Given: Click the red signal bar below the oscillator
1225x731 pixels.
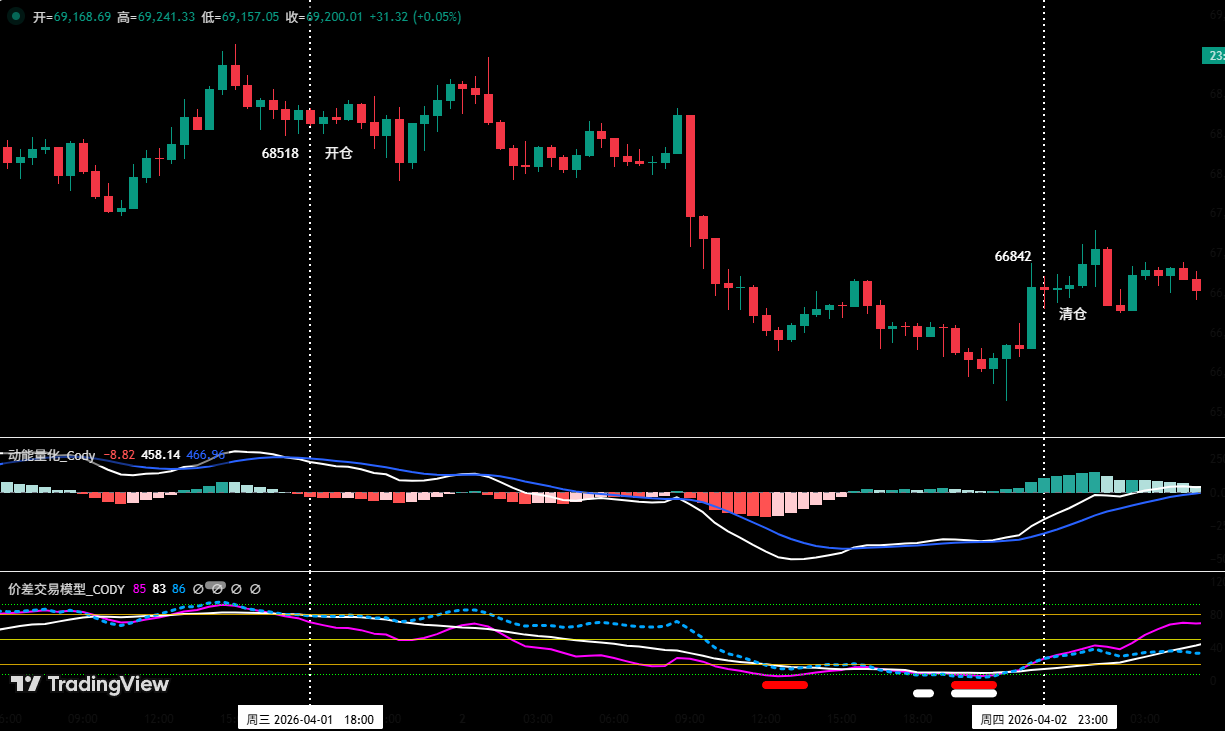Looking at the screenshot, I should click(785, 684).
